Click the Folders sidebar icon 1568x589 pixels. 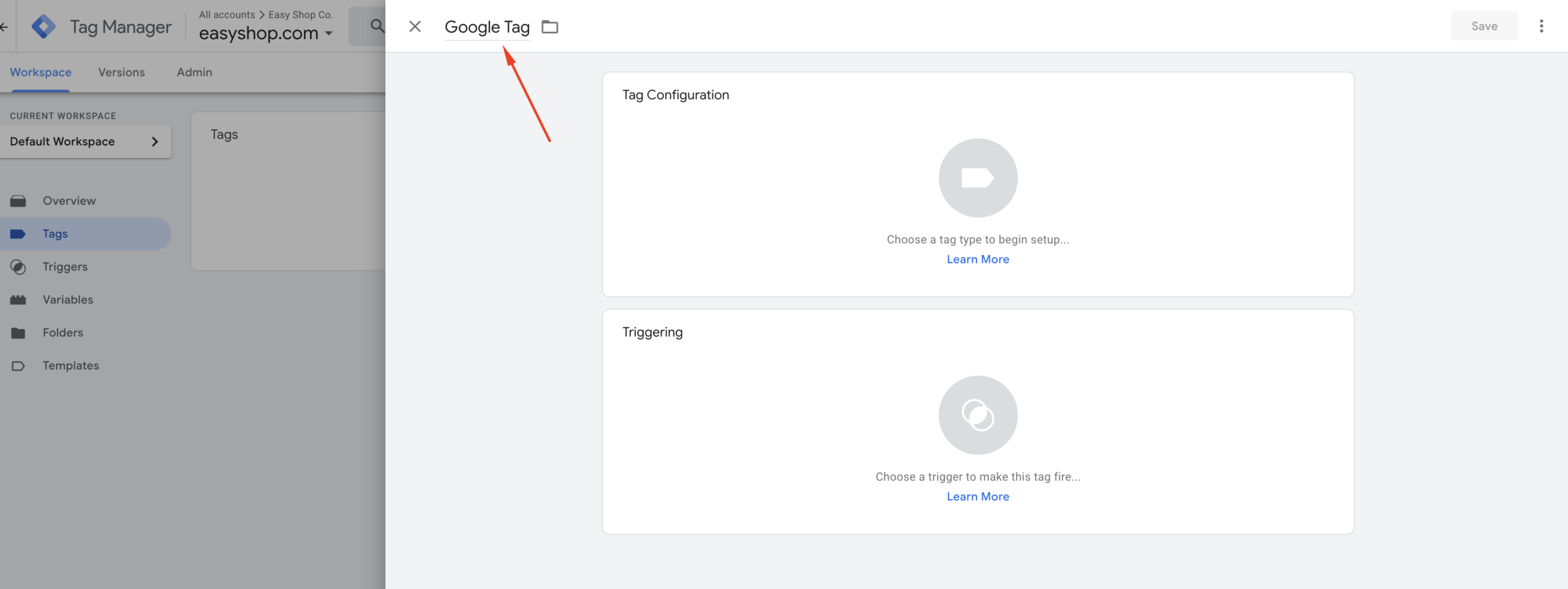(18, 333)
